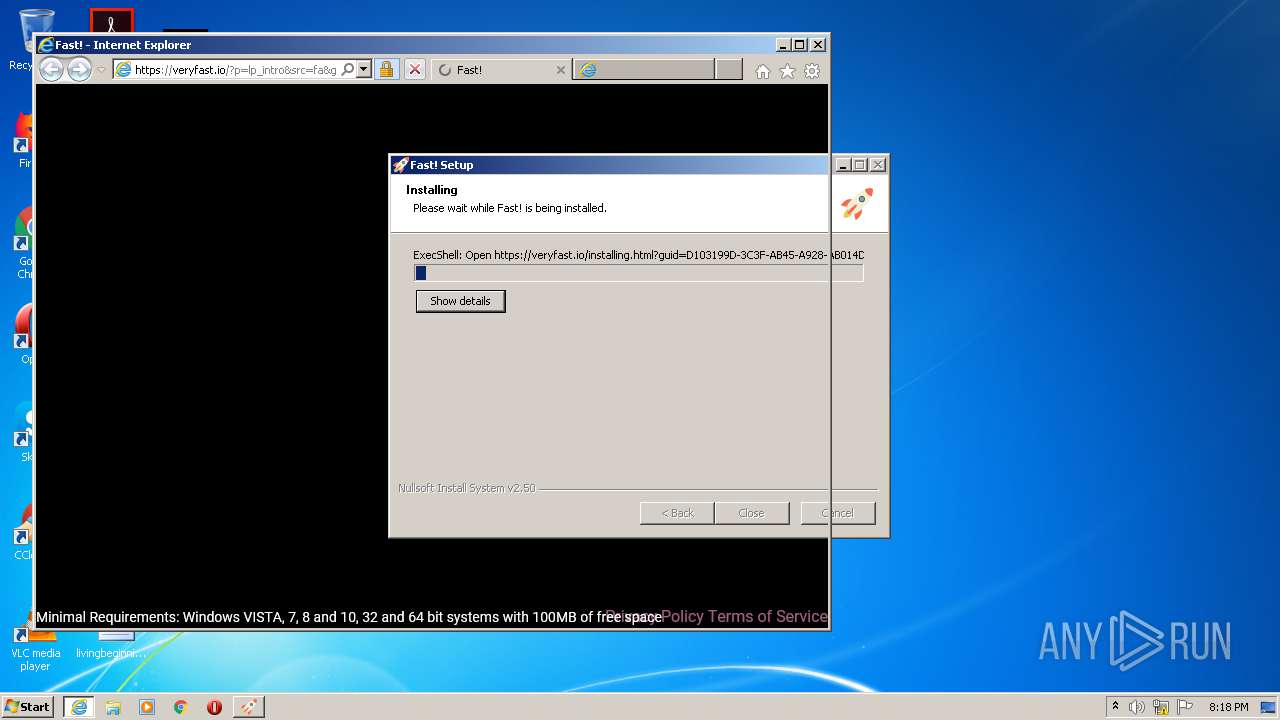Click the Minimal Requirements text on page
This screenshot has width=1280, height=720.
[349, 617]
